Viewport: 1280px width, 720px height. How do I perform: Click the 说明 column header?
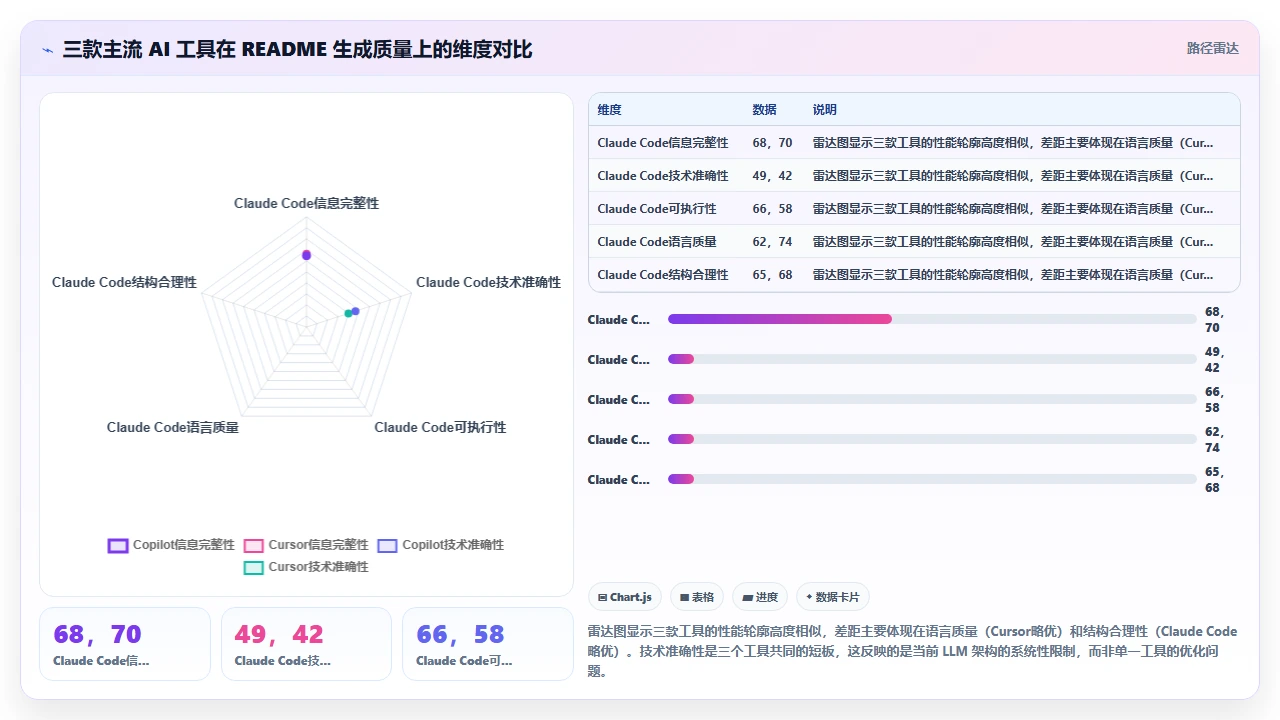point(824,110)
